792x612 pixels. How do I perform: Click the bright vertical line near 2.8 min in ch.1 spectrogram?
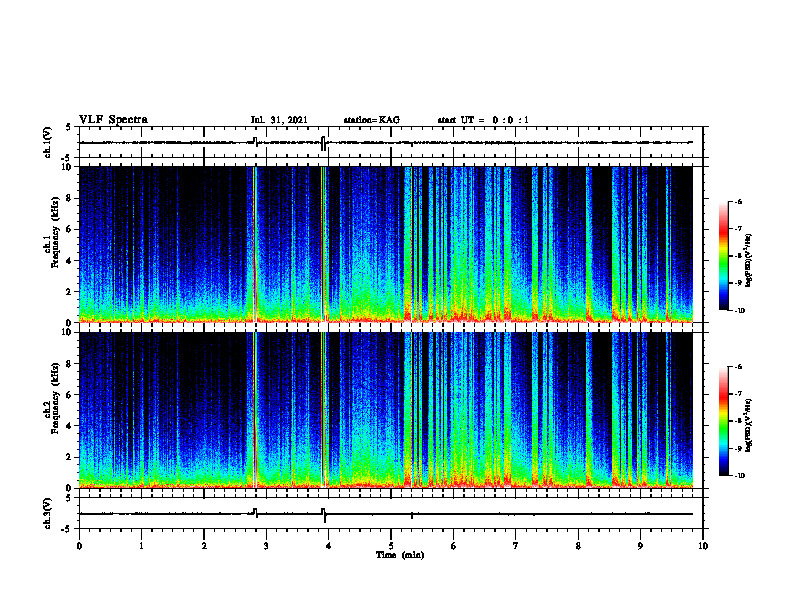click(255, 244)
